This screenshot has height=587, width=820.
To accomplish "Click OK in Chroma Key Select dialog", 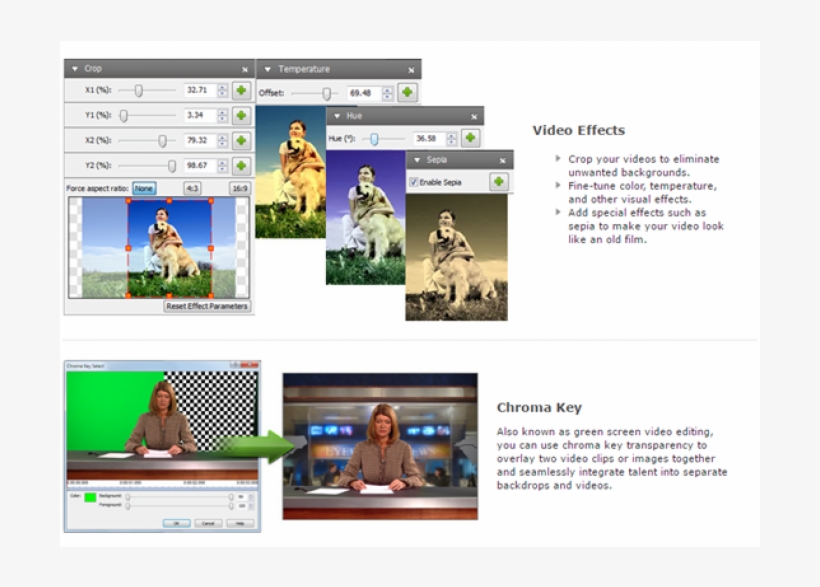I will [176, 523].
